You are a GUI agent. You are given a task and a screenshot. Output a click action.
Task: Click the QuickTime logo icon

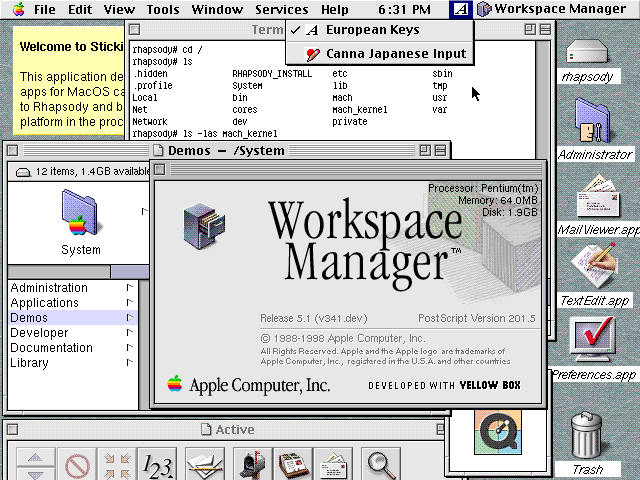click(x=498, y=432)
